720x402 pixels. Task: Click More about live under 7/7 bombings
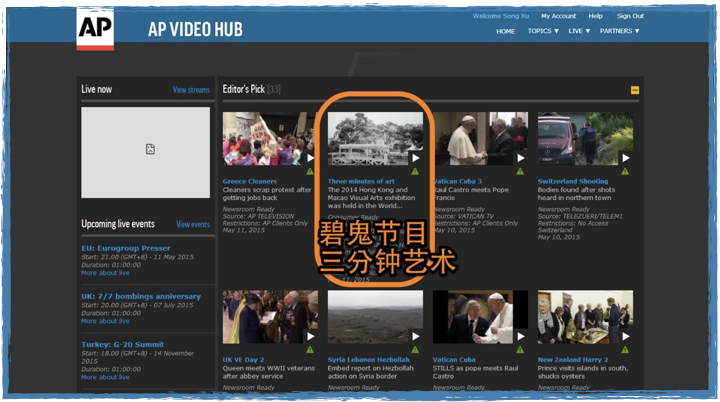coord(105,321)
